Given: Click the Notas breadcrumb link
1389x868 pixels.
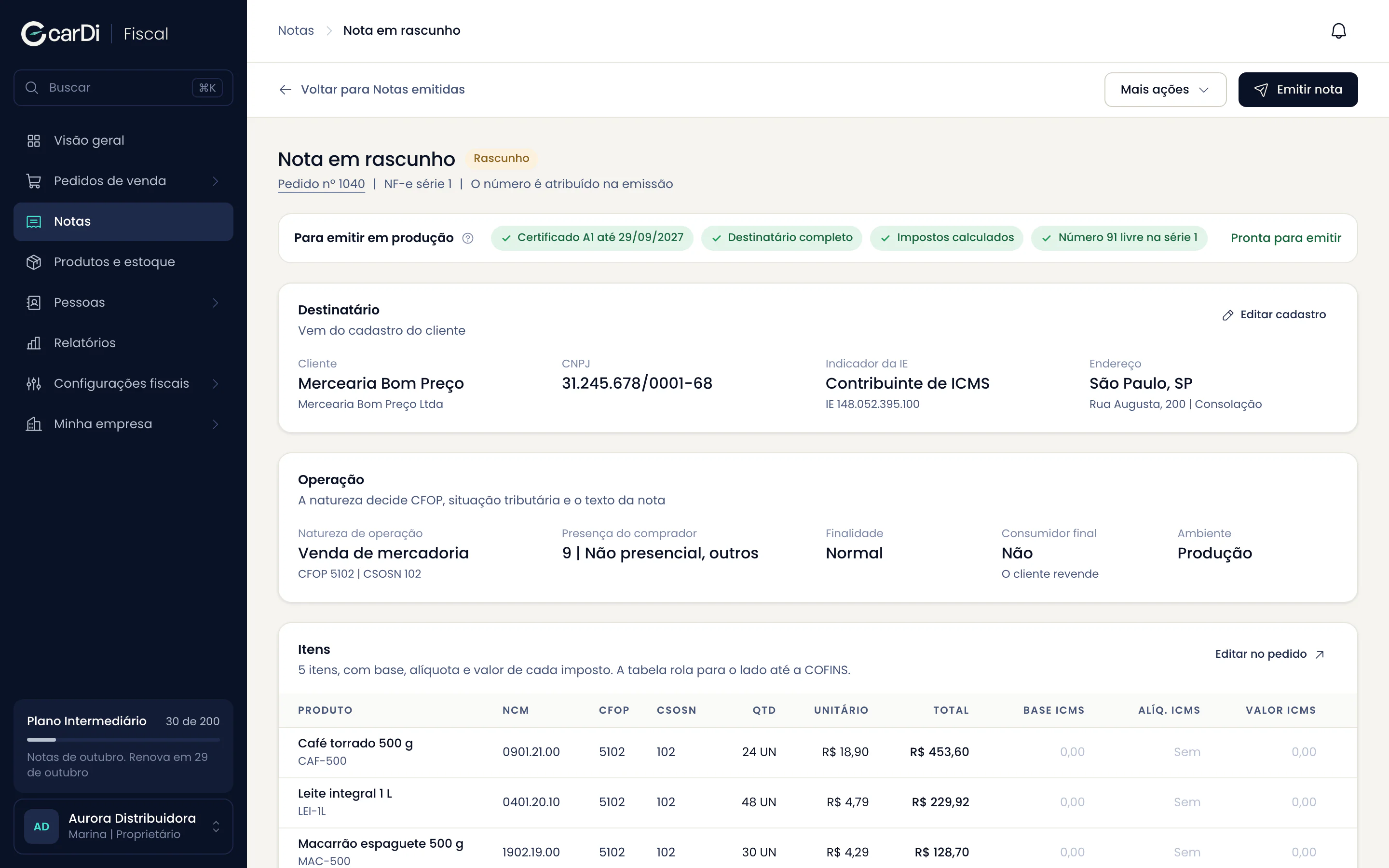Looking at the screenshot, I should point(296,30).
